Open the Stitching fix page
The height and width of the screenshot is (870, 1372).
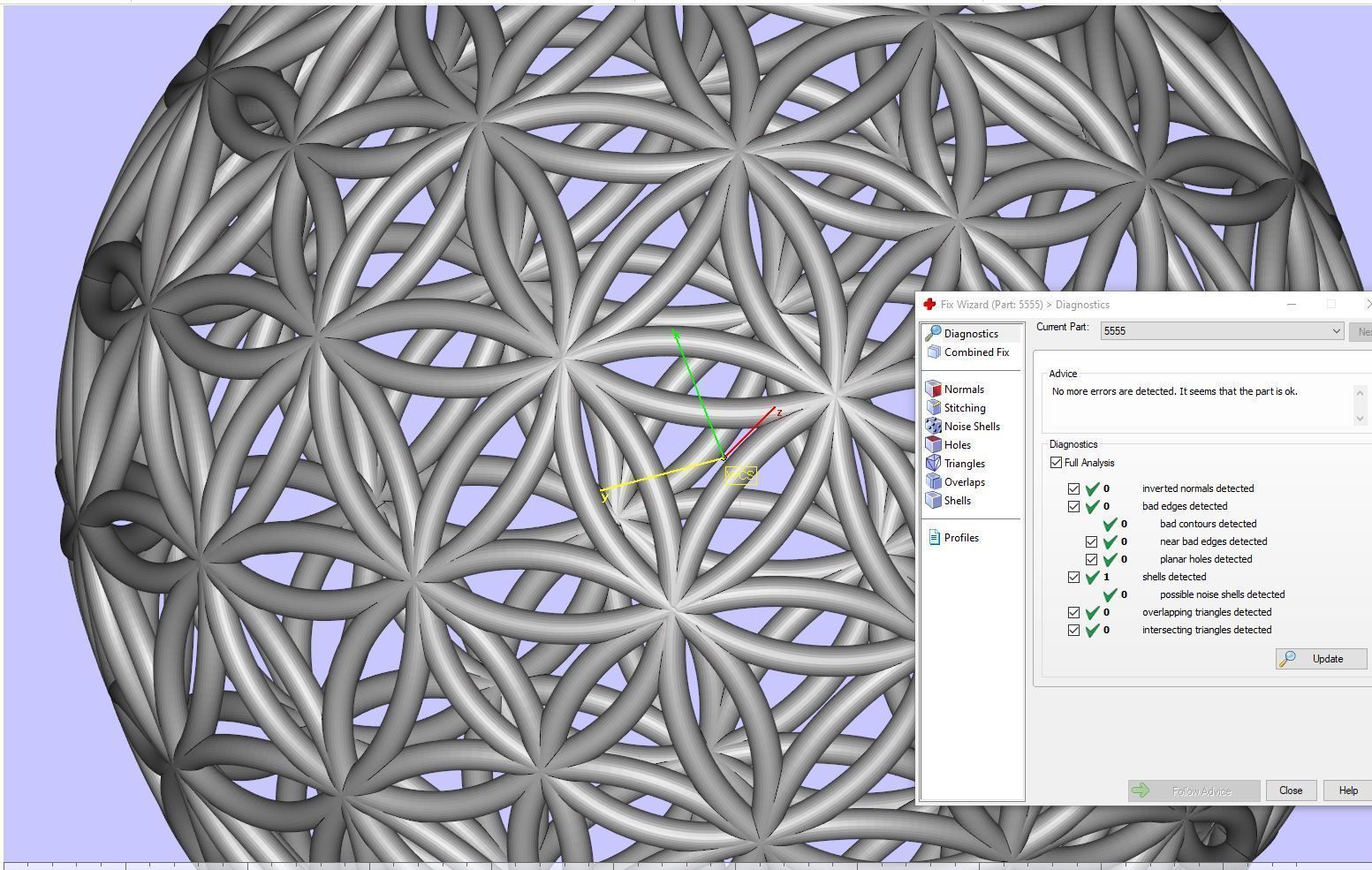tap(964, 407)
